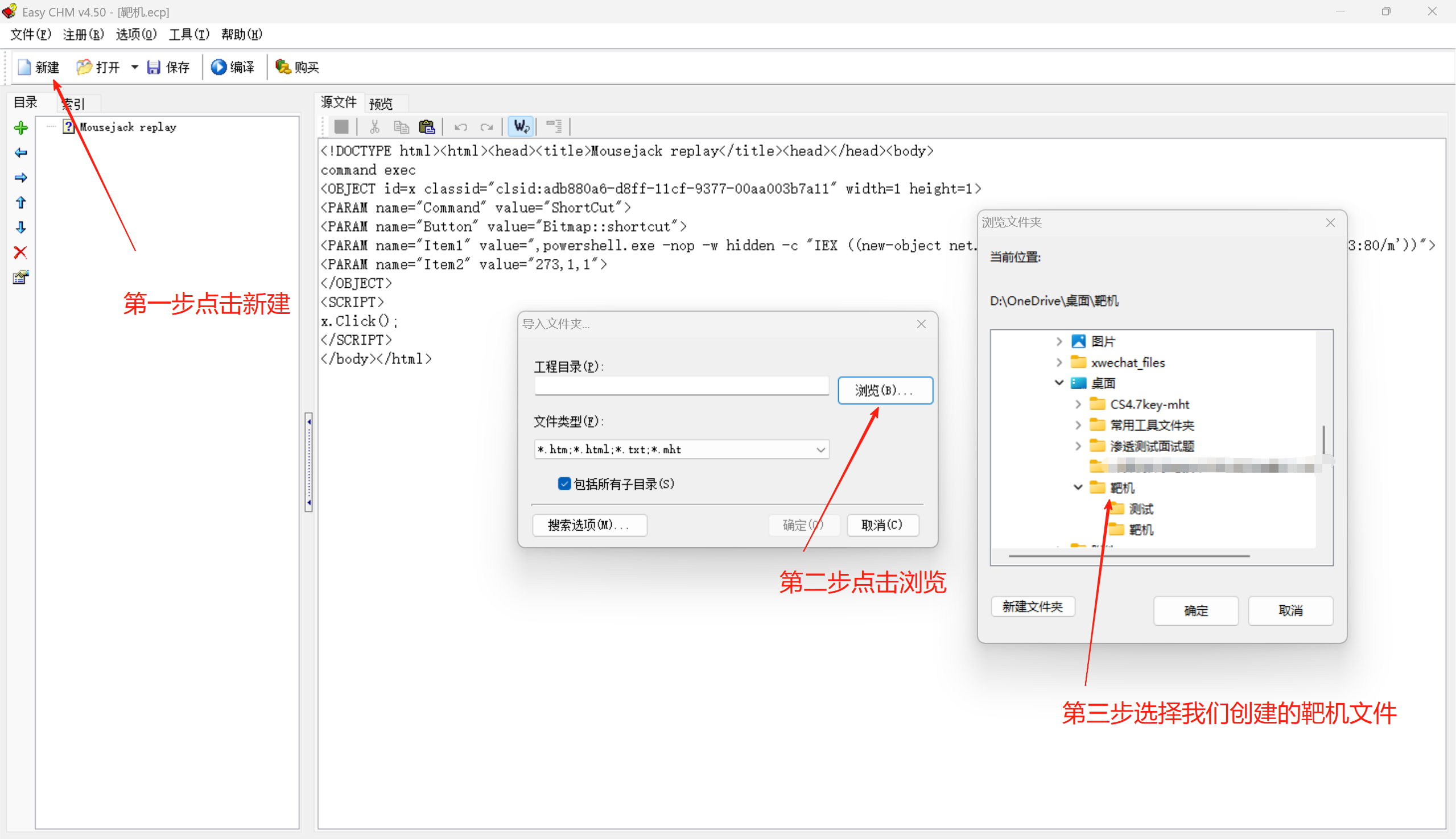Compile CHM with the 编译 button
Screen dimensions: 1456x839
click(232, 67)
